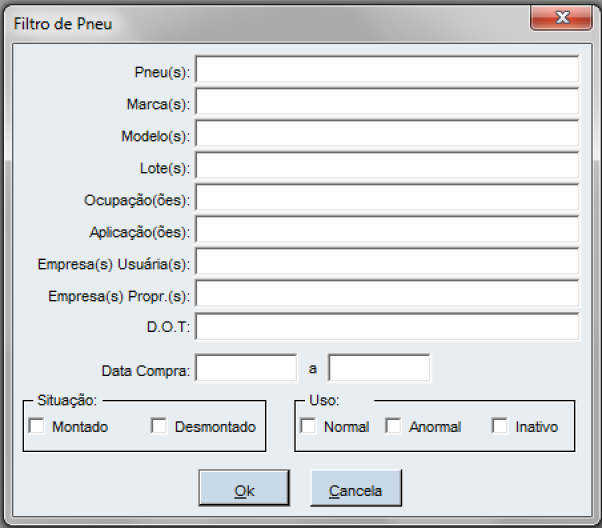Check the Normal usage checkbox
The width and height of the screenshot is (602, 528).
tap(309, 427)
